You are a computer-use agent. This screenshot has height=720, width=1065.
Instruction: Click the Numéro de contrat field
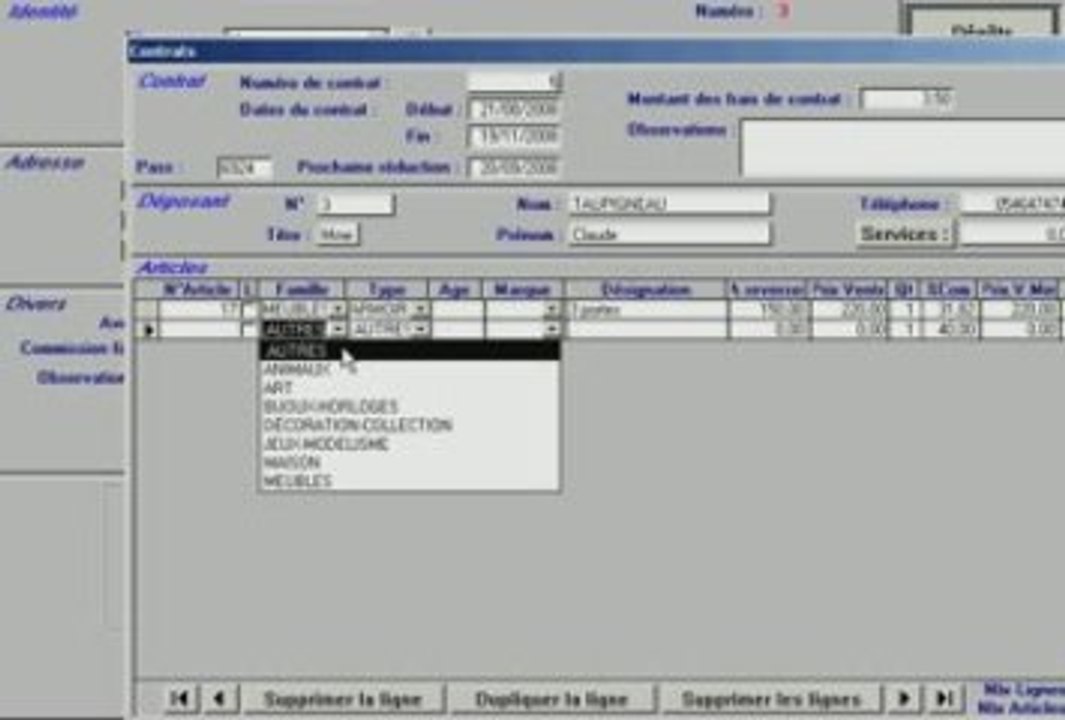point(513,82)
